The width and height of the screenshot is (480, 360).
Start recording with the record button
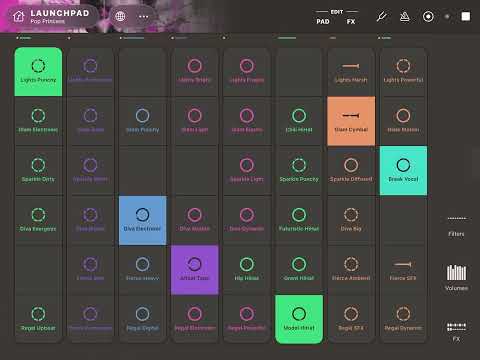pyautogui.click(x=428, y=16)
